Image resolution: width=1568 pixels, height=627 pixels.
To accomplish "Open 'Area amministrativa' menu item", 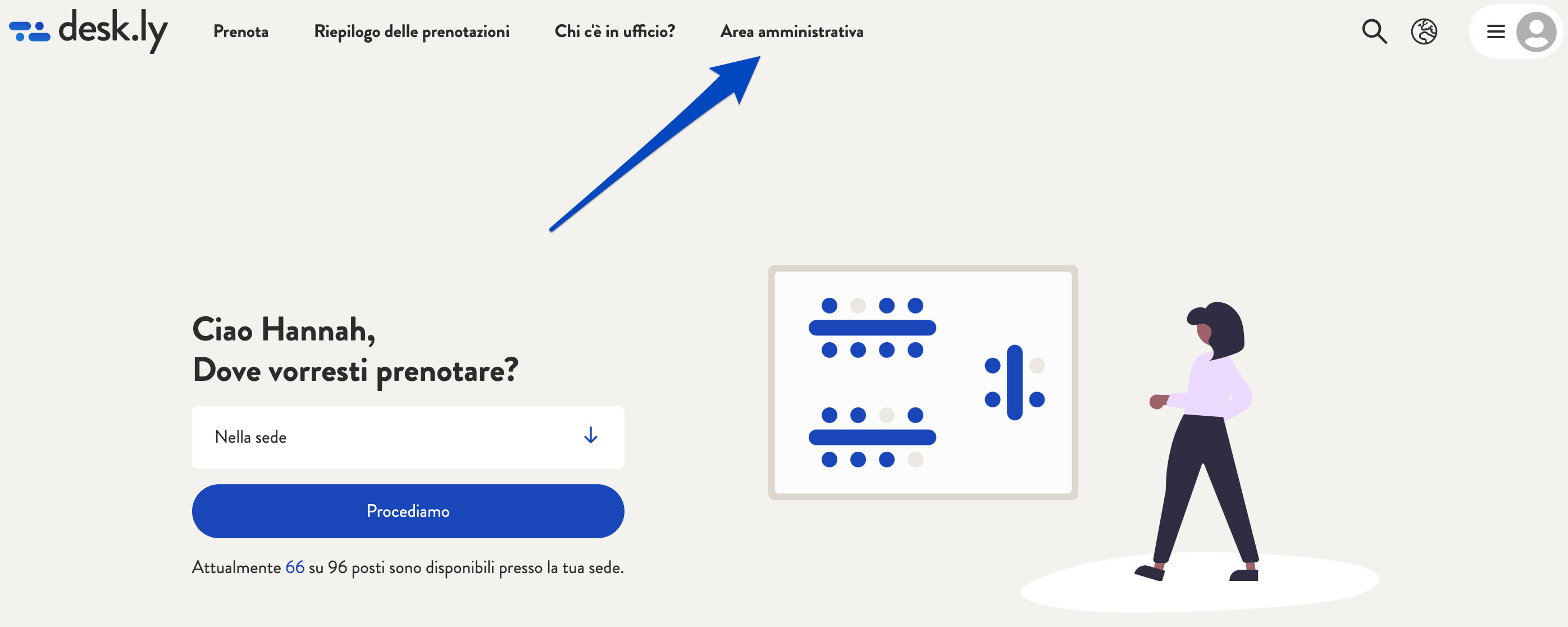I will pos(791,30).
